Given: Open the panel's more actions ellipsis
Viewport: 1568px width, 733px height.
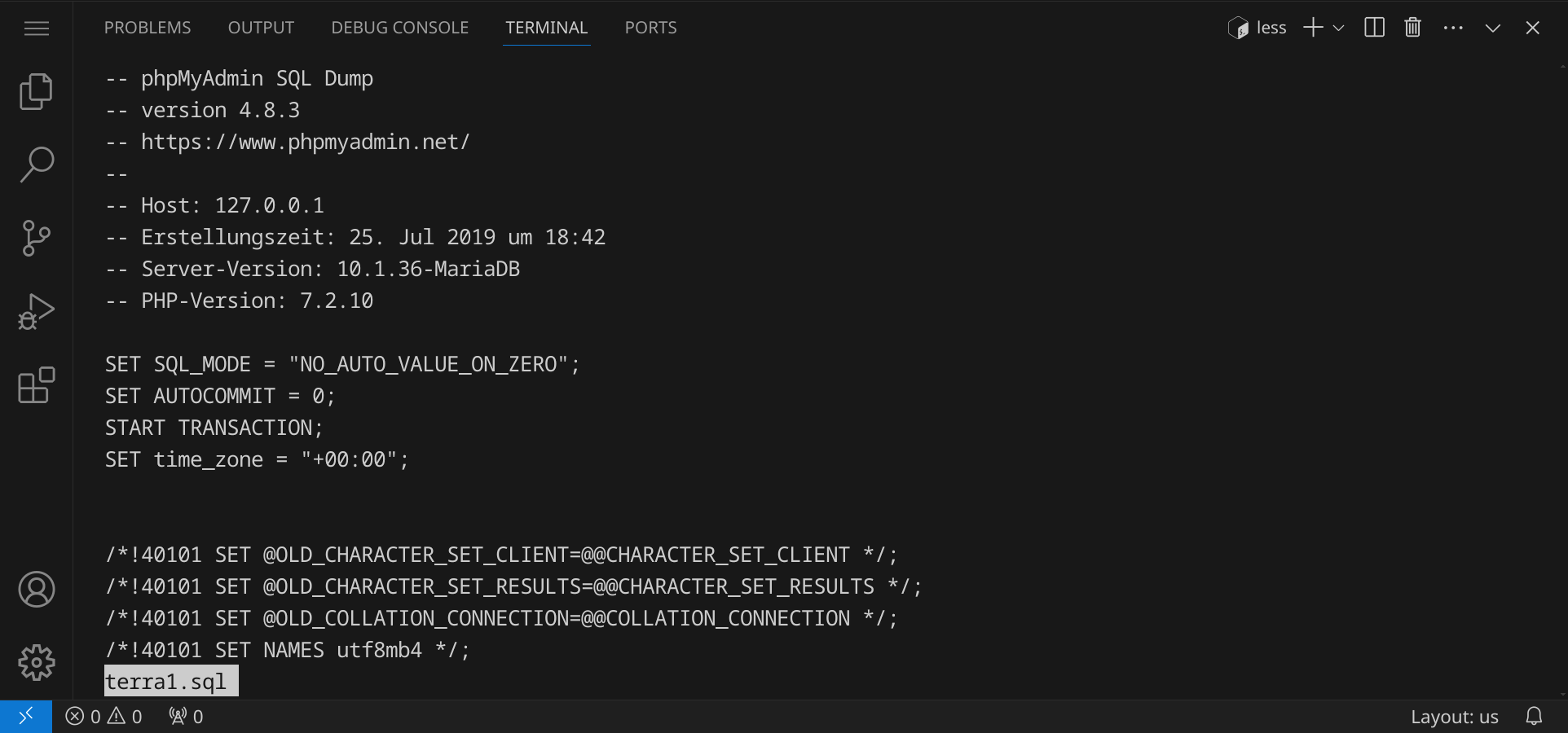Looking at the screenshot, I should (1452, 28).
